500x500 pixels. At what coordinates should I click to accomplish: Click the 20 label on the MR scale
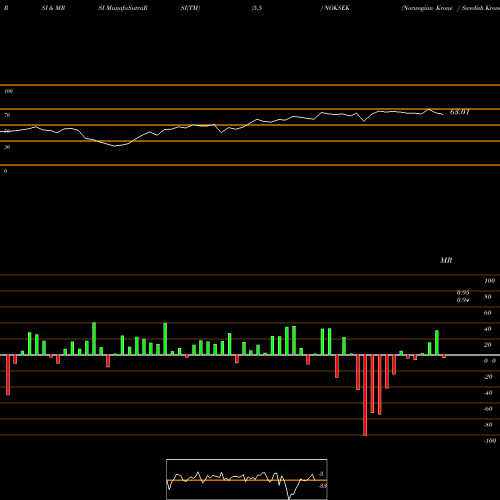pos(488,345)
